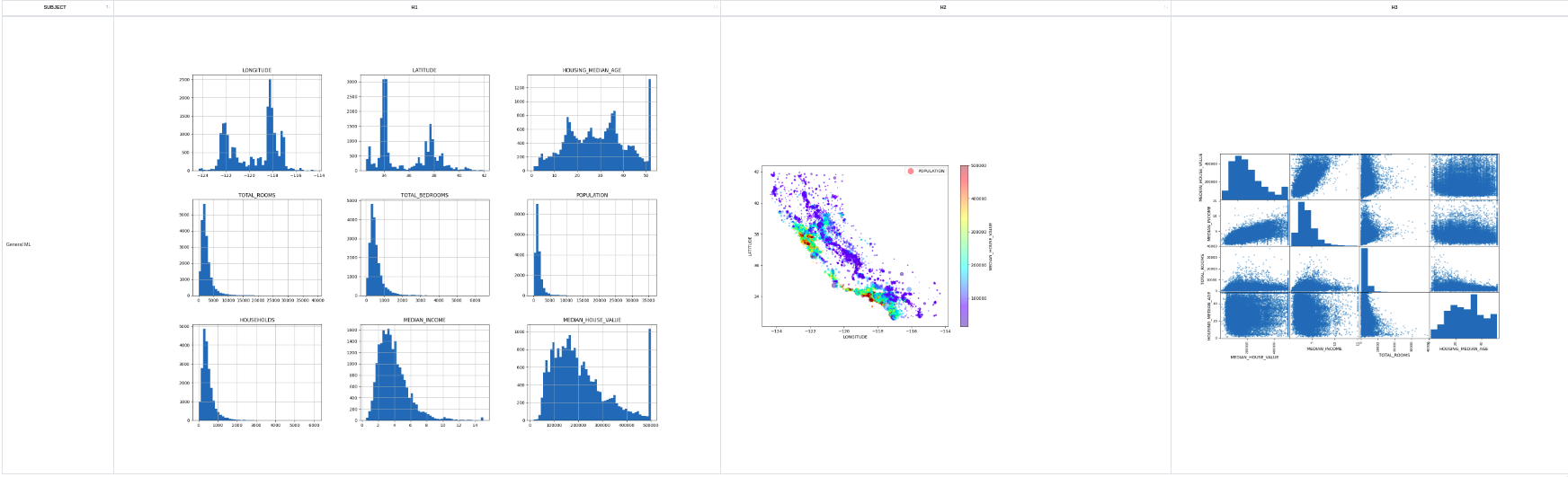Screen dimensions: 1568x477
Task: Select the TOTAL_ROOMS histogram
Action: 256,248
